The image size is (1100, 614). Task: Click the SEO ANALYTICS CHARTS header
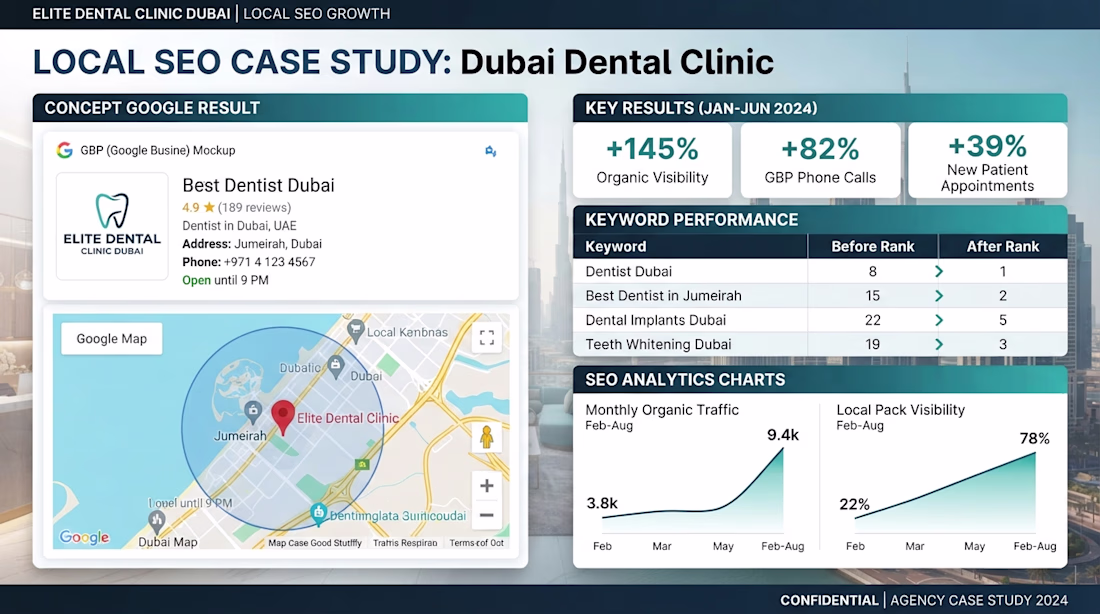click(x=820, y=380)
